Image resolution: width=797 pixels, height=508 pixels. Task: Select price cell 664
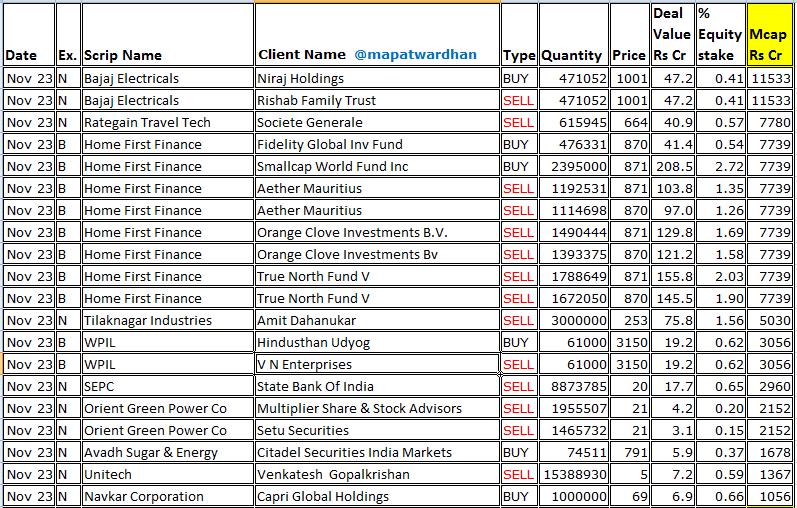click(629, 122)
